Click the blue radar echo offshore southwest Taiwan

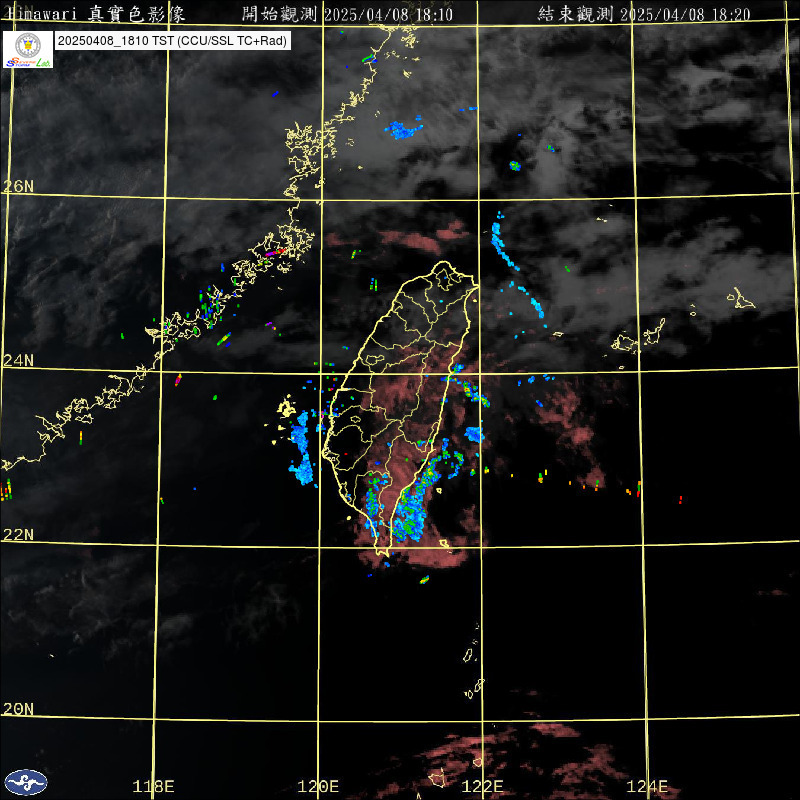[x=302, y=450]
